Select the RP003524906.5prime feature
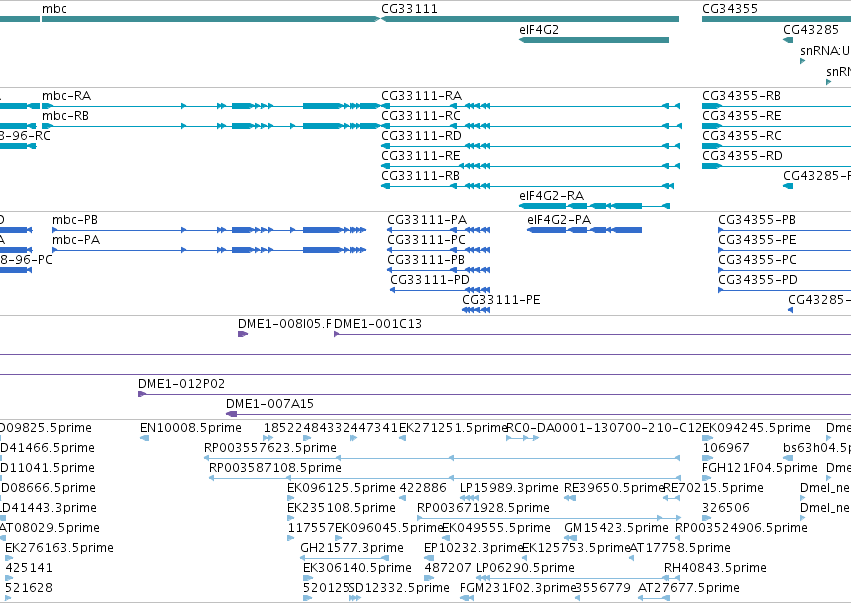The height and width of the screenshot is (603, 851). (x=678, y=538)
